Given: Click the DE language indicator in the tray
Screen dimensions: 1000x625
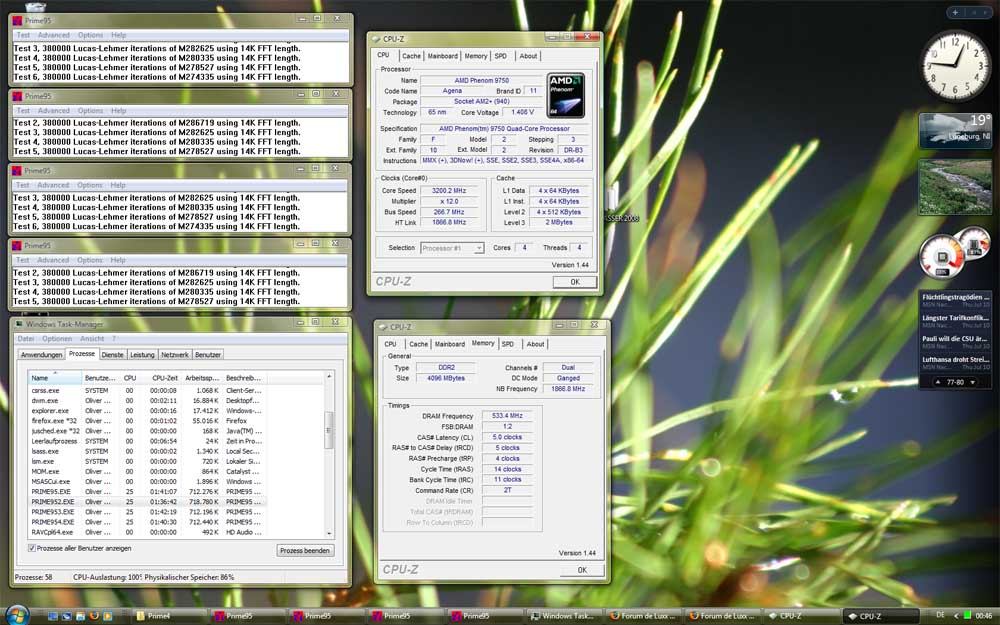Looking at the screenshot, I should coord(940,615).
